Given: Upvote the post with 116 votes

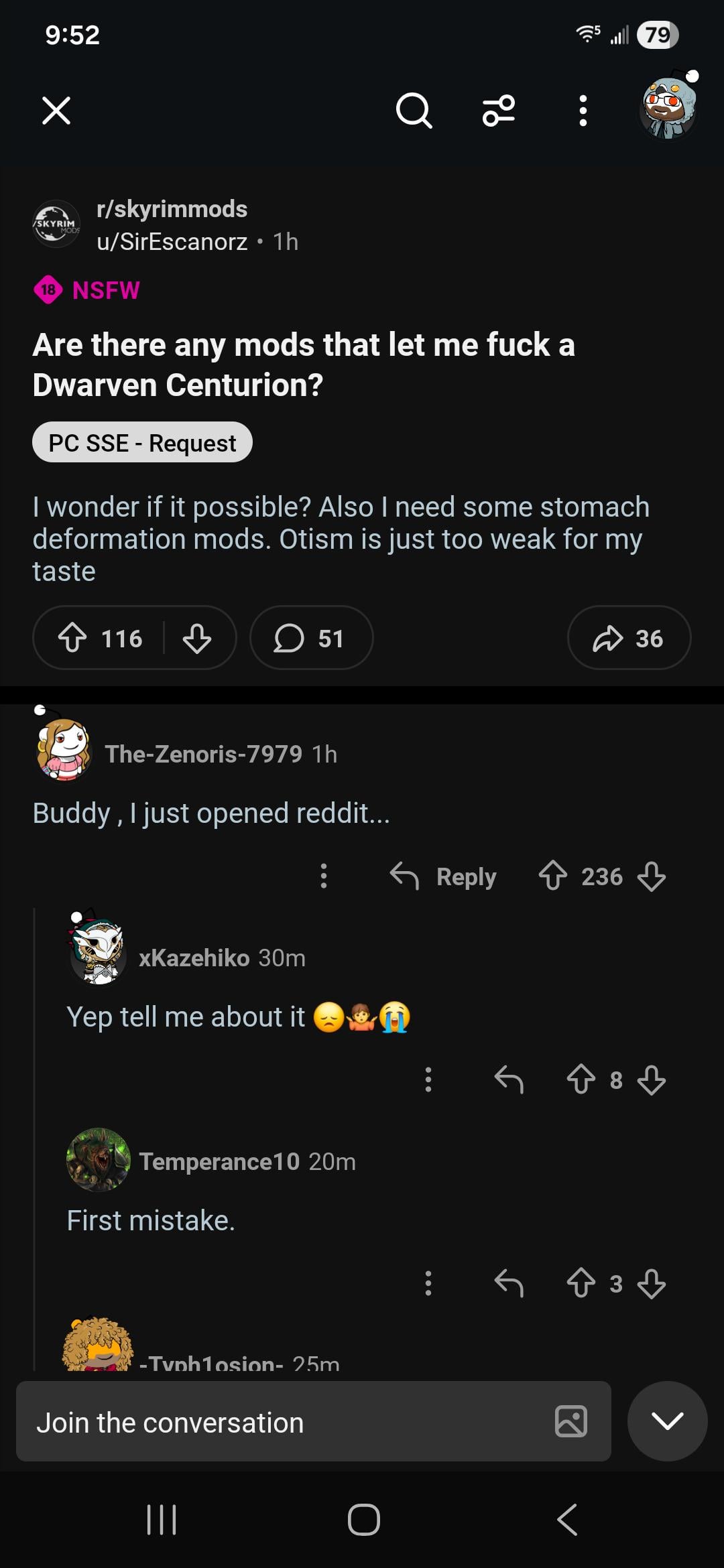Looking at the screenshot, I should 72,638.
